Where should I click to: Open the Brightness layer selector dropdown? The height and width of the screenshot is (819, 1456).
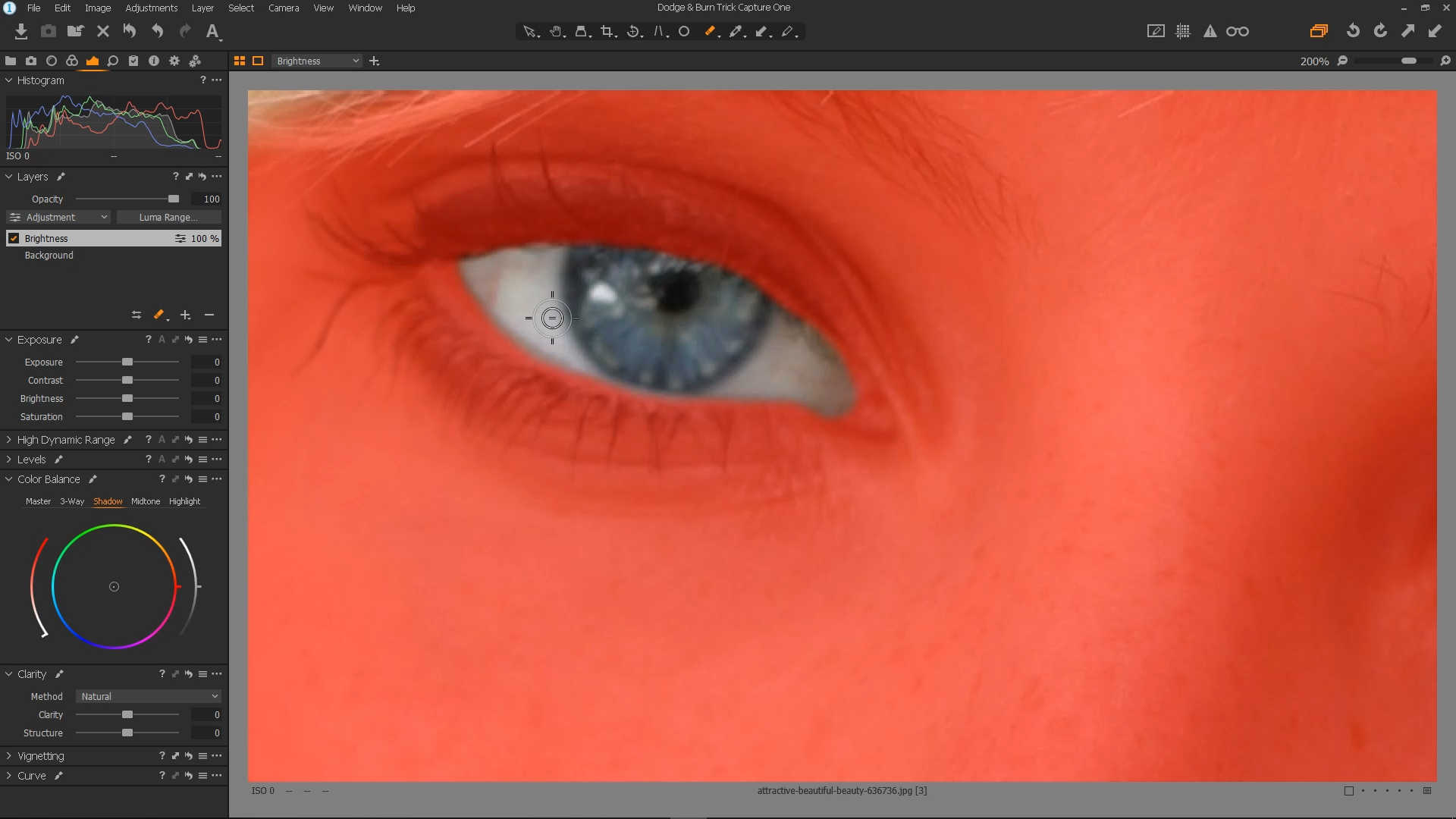point(317,61)
